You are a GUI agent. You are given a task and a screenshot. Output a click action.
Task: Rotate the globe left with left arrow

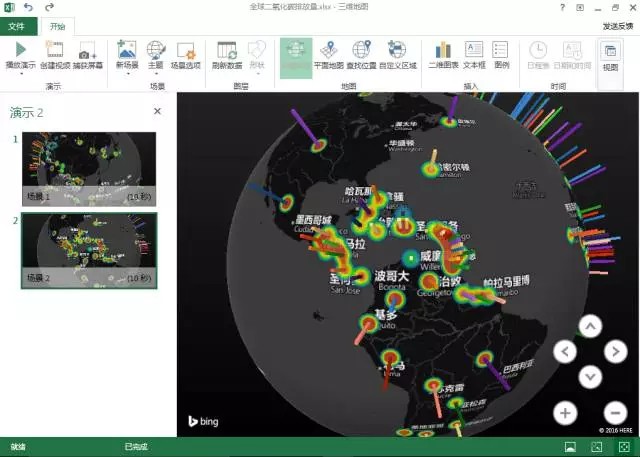[565, 351]
